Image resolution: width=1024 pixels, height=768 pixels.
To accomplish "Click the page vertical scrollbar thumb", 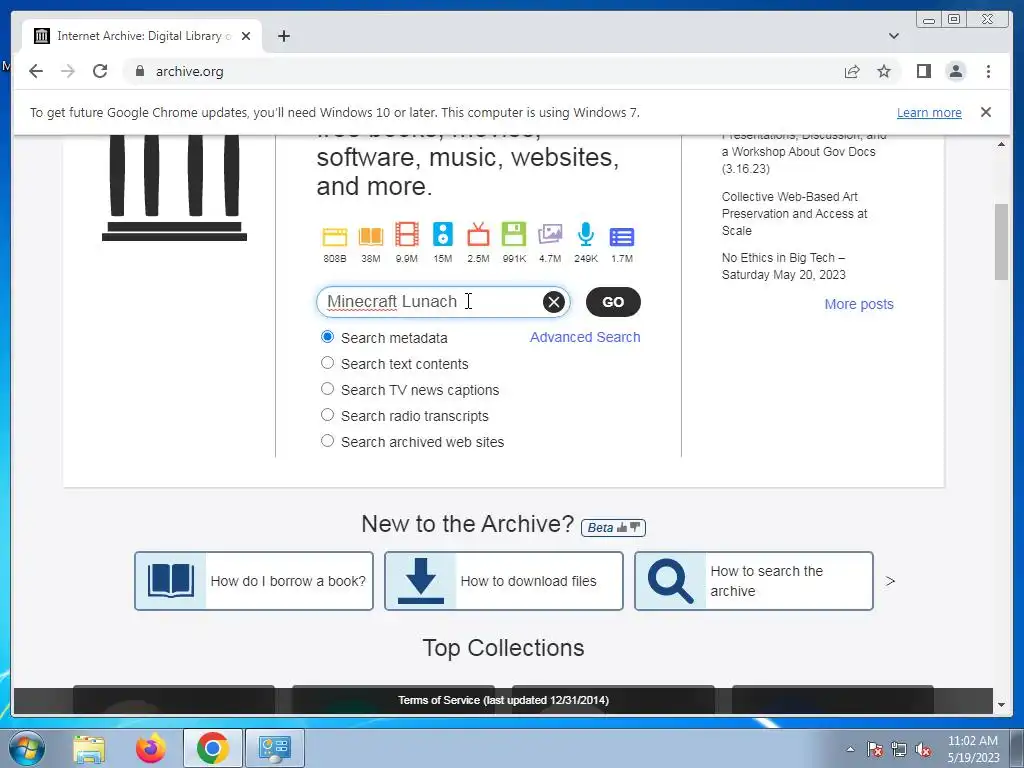I will coord(1001,242).
